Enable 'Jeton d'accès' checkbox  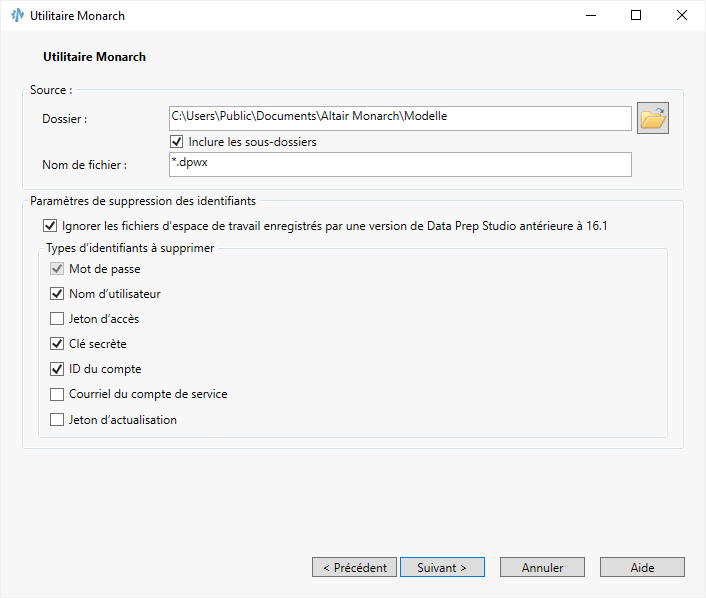tap(57, 319)
